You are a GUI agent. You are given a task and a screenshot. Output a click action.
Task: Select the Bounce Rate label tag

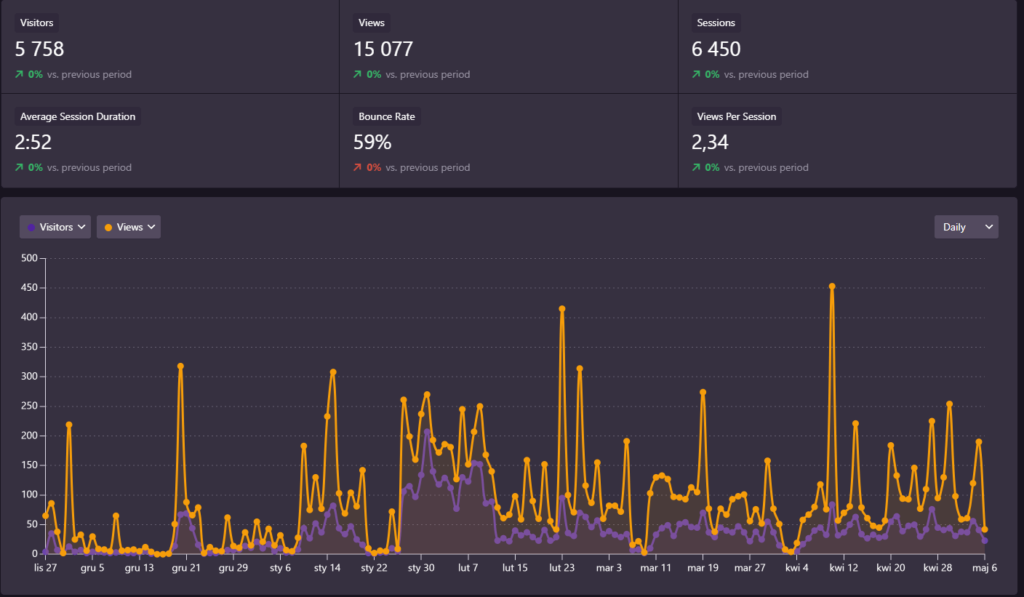pyautogui.click(x=386, y=116)
